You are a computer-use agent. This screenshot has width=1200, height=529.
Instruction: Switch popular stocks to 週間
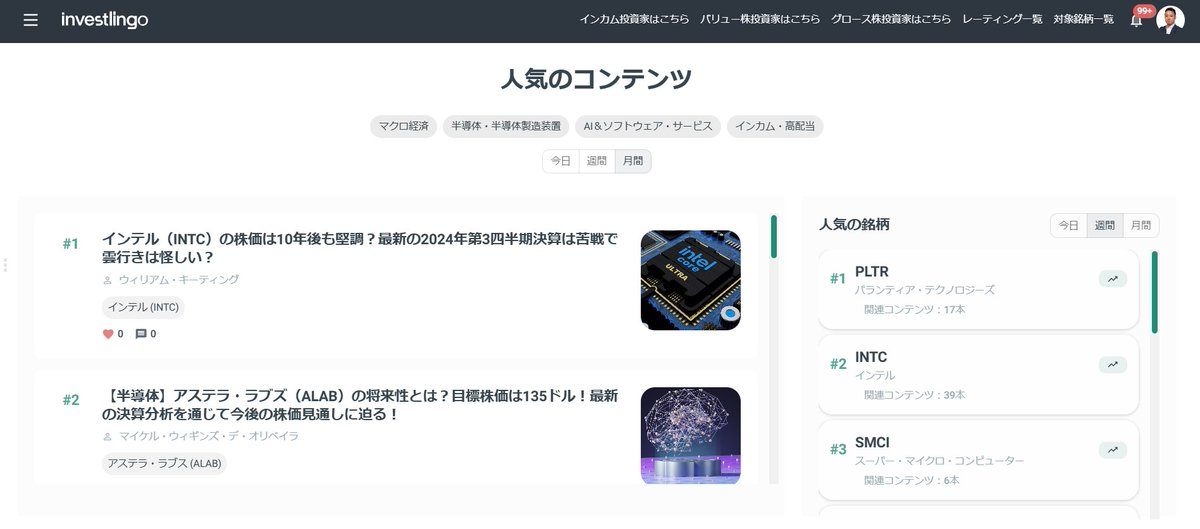[x=1105, y=225]
